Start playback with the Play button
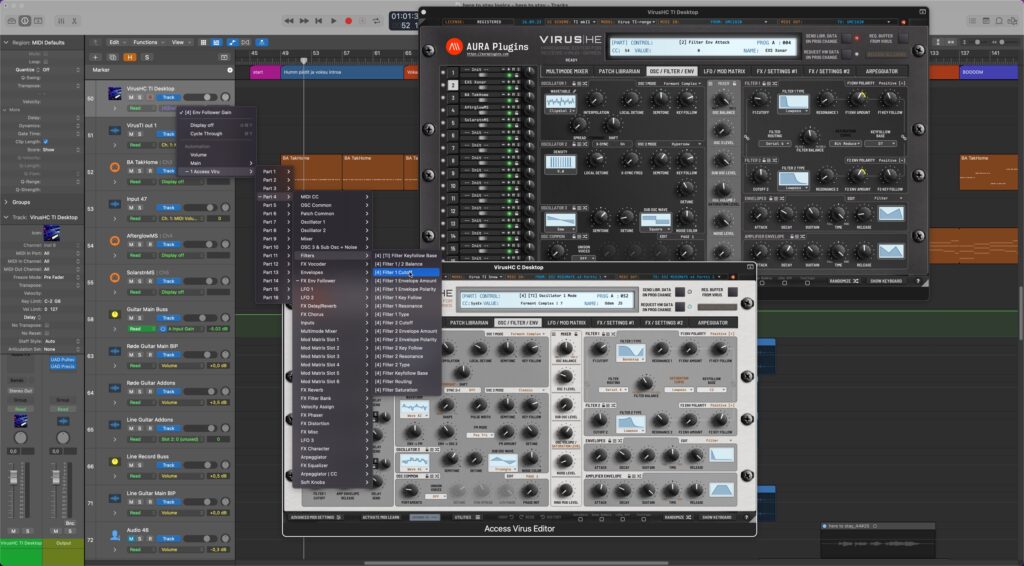This screenshot has height=566, width=1024. pos(334,21)
